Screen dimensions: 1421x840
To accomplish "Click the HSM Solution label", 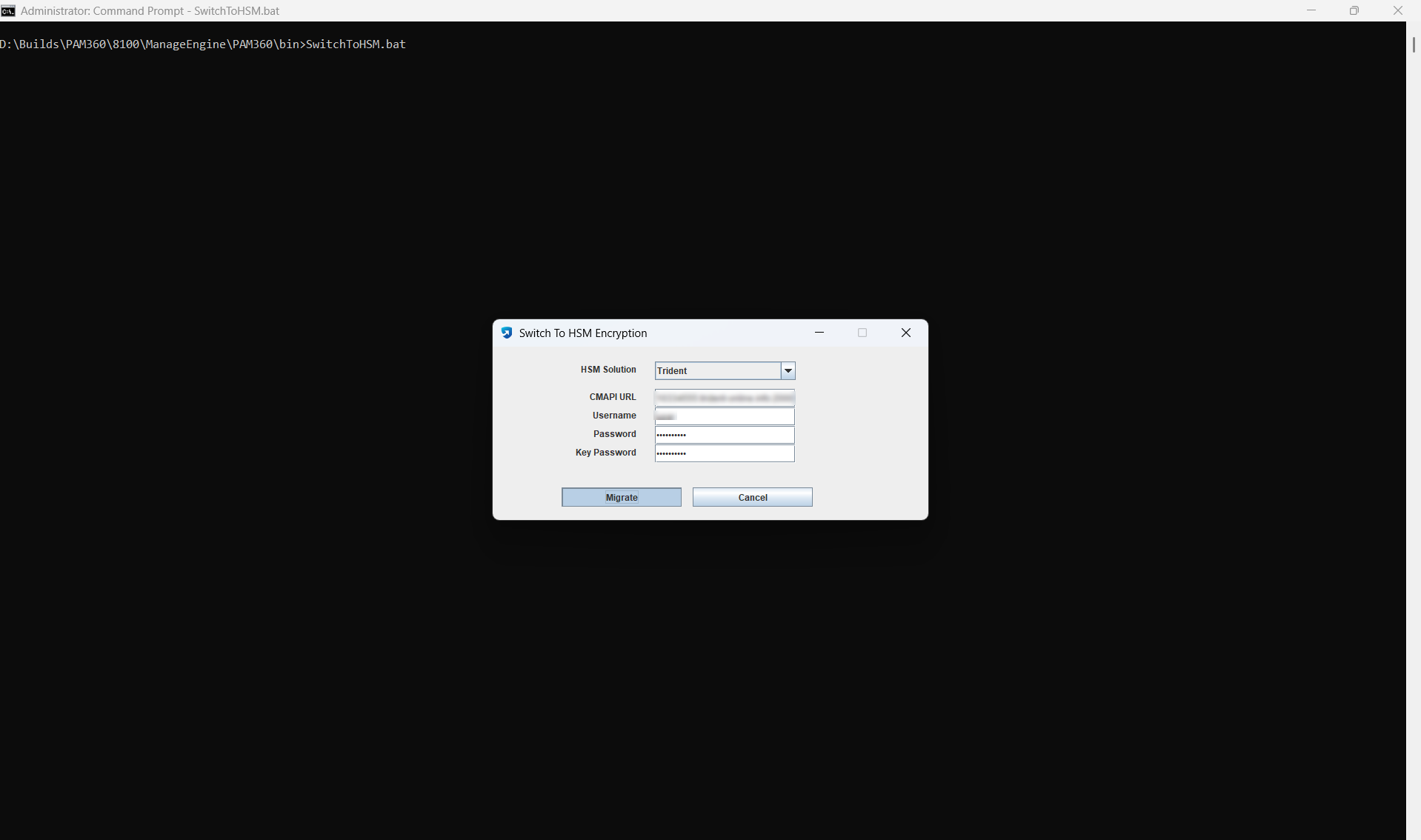I will pyautogui.click(x=608, y=370).
